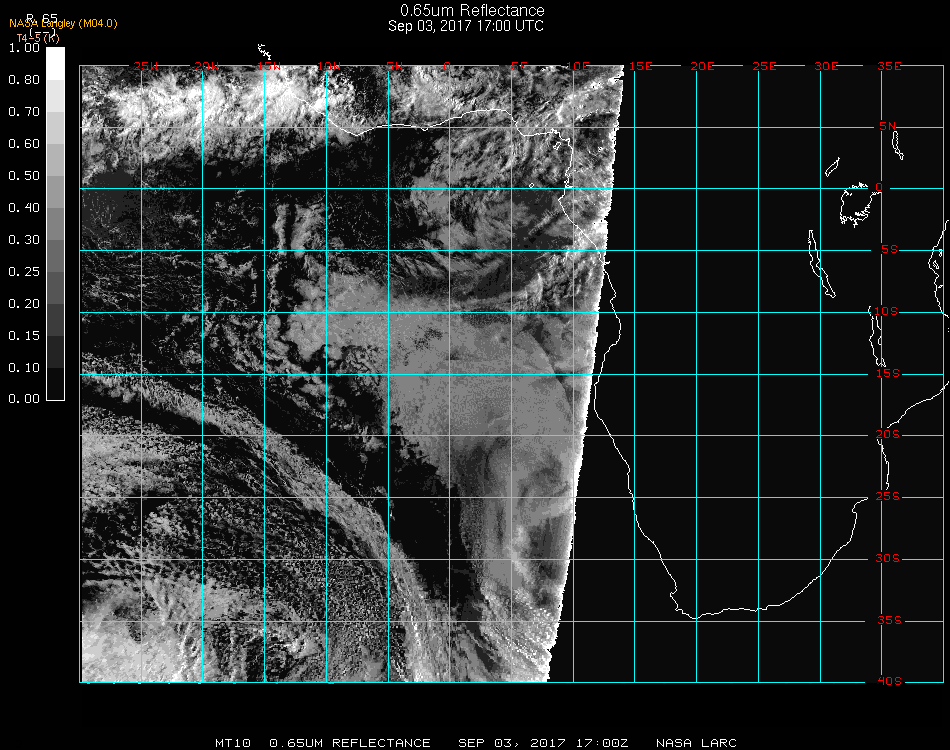
Task: Click the 5N latitude label
Action: 888,126
